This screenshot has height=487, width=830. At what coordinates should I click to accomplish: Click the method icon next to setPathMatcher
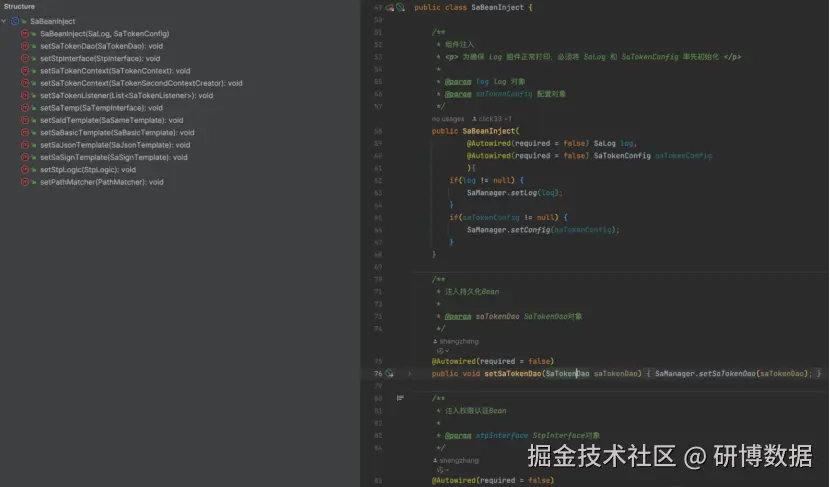25,182
